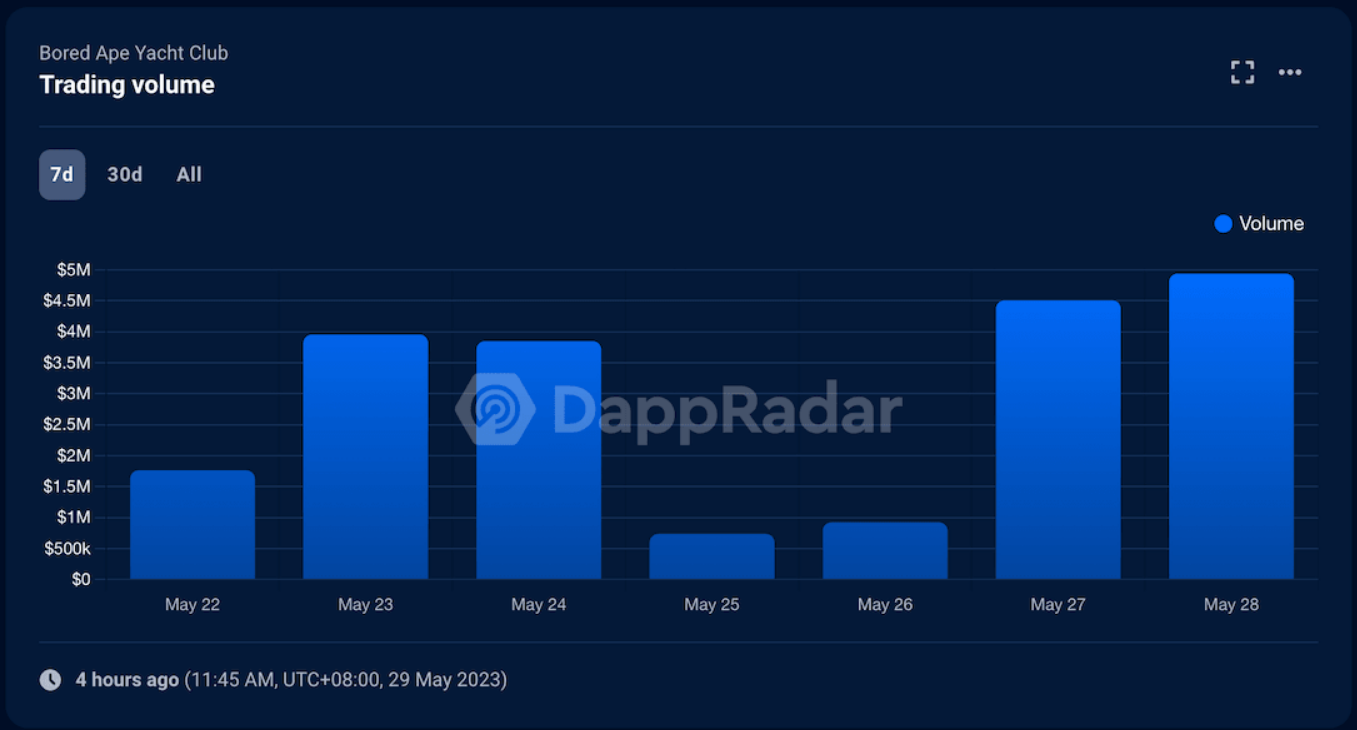Click the $3.5M y-axis label
Viewport: 1357px width, 730px height.
[67, 363]
